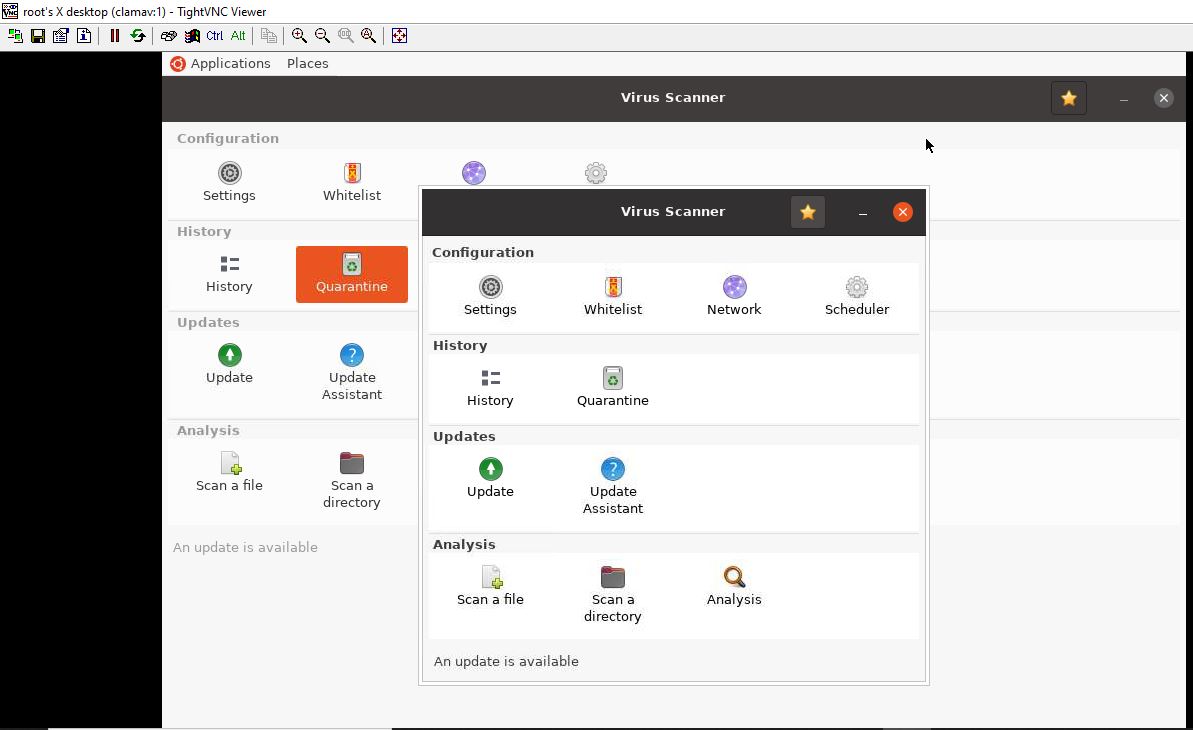The width and height of the screenshot is (1193, 730).
Task: Open Quarantine in the front window
Action: pyautogui.click(x=612, y=387)
